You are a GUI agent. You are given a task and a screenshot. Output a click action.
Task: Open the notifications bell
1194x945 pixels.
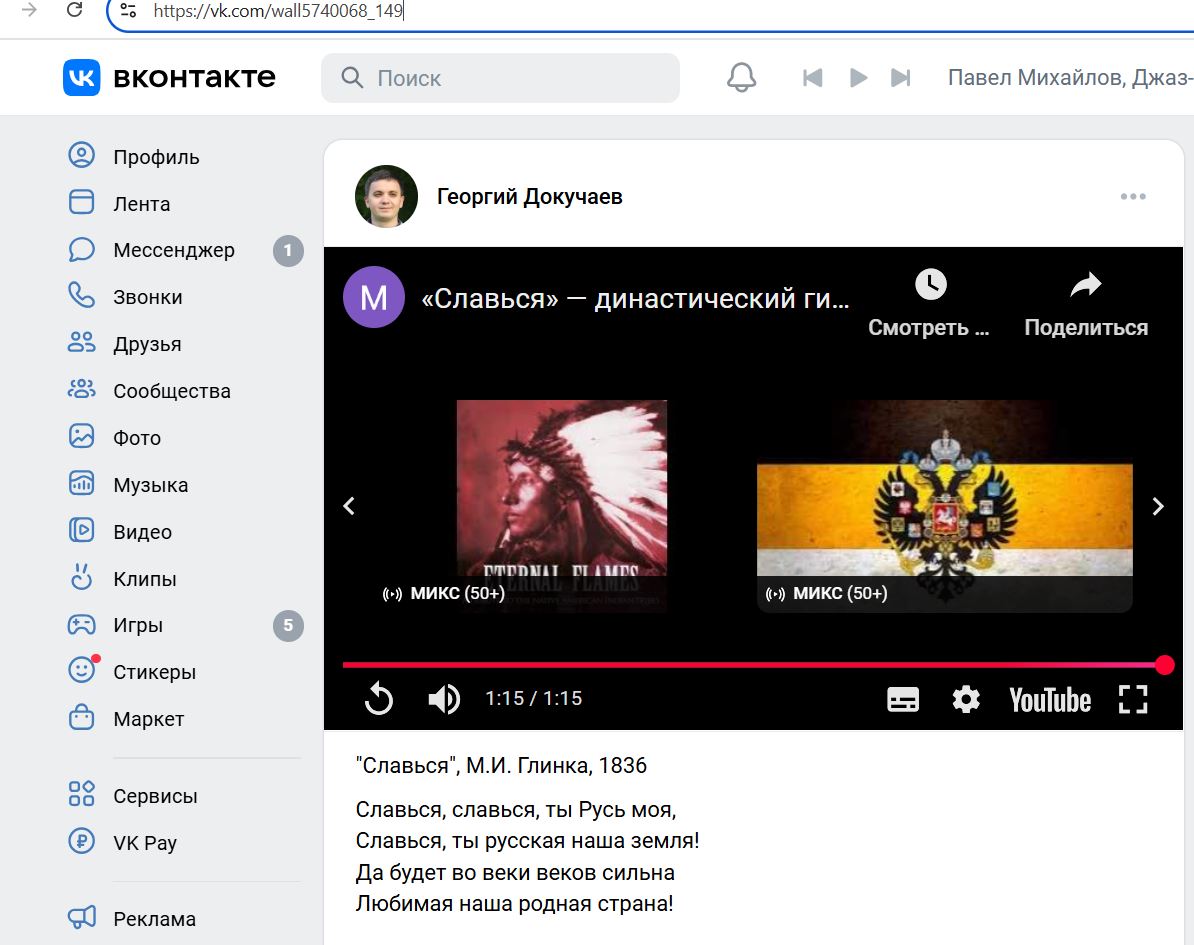coord(741,78)
